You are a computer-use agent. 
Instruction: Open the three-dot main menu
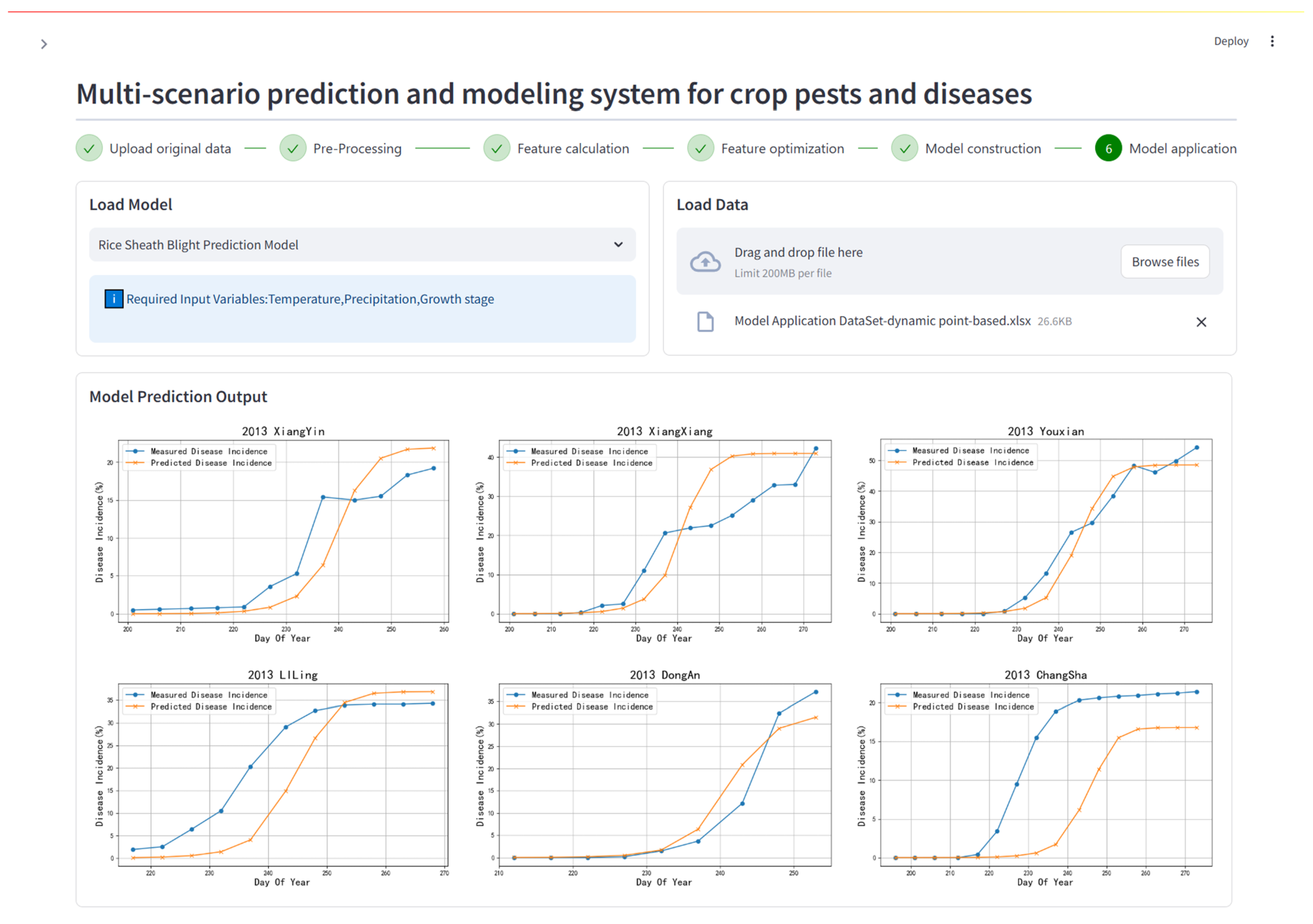click(1272, 41)
